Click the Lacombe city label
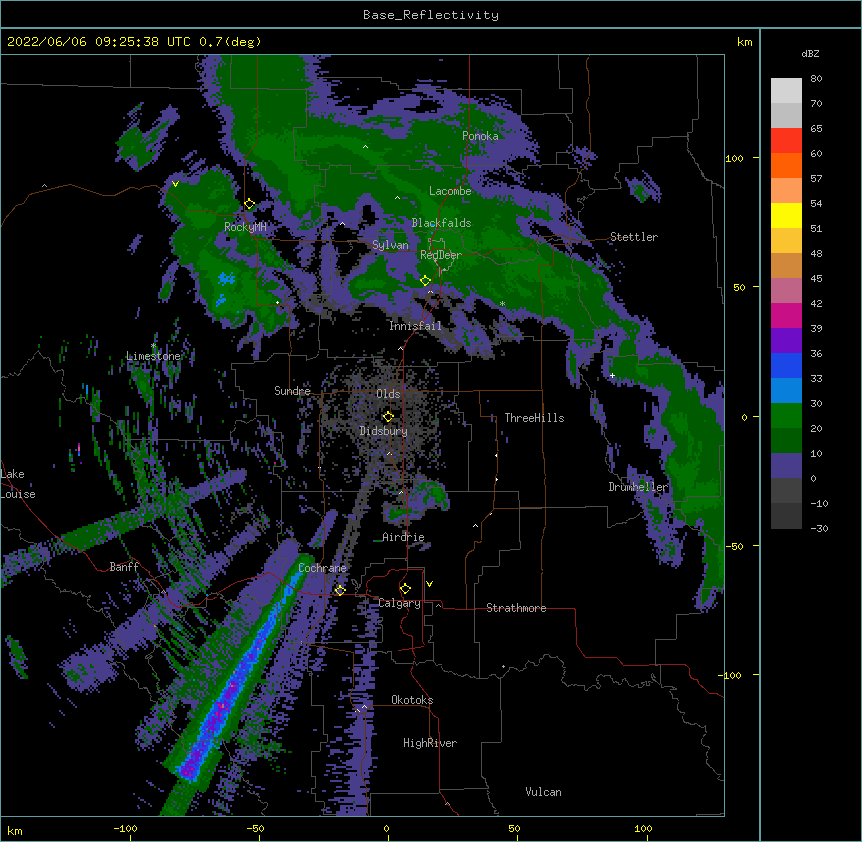 450,191
